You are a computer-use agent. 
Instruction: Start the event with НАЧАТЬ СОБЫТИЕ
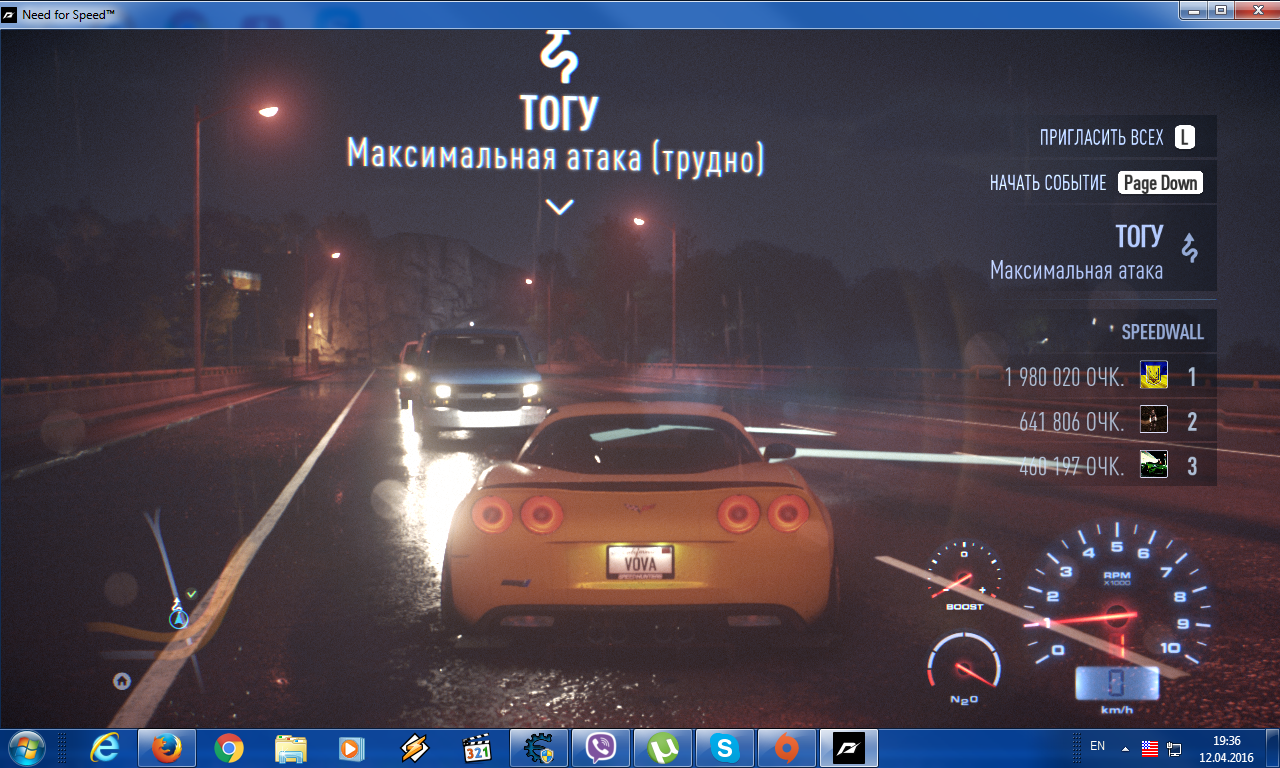(1048, 184)
